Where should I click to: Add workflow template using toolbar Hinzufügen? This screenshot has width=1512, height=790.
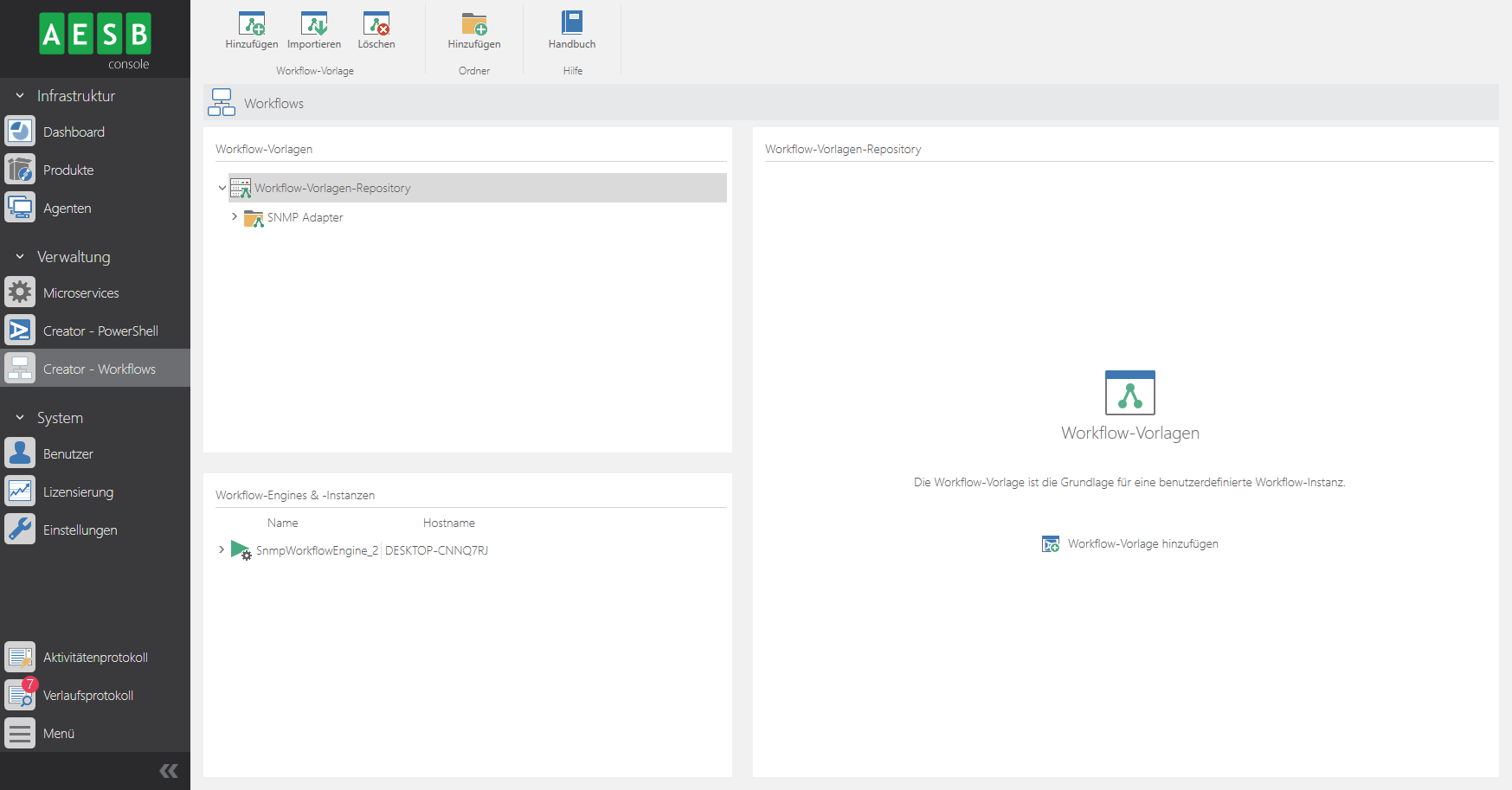point(251,24)
